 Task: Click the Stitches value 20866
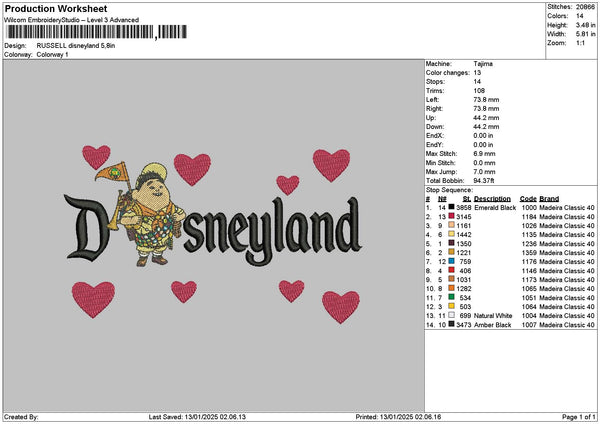pos(585,7)
